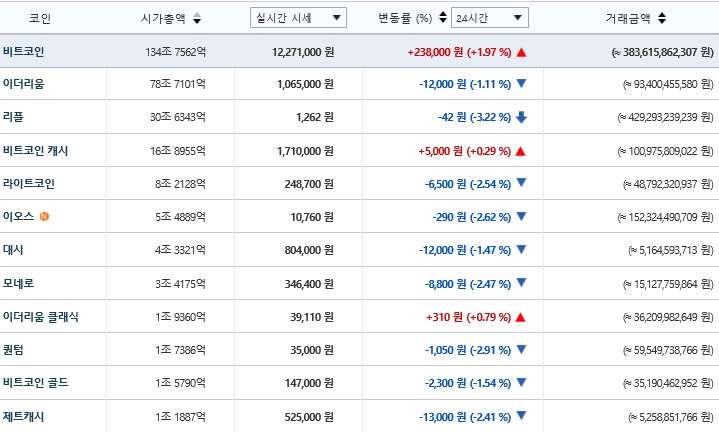Click the red up arrow in 이더리움 클래식 row
The image size is (719, 432).
point(520,317)
